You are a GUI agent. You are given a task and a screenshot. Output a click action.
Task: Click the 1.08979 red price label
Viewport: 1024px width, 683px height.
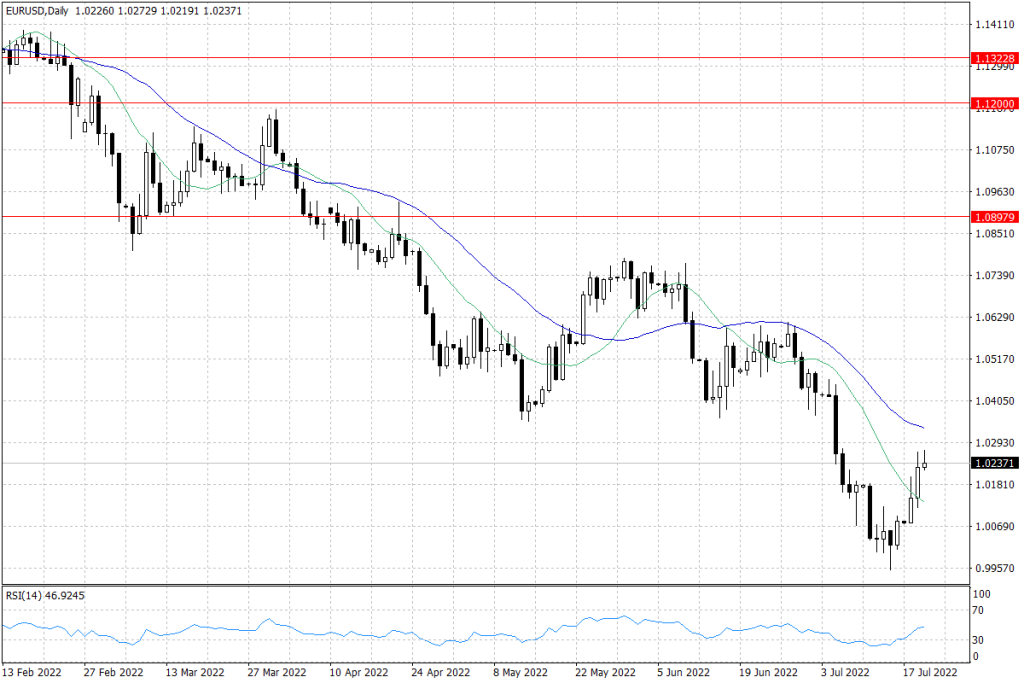coord(995,217)
